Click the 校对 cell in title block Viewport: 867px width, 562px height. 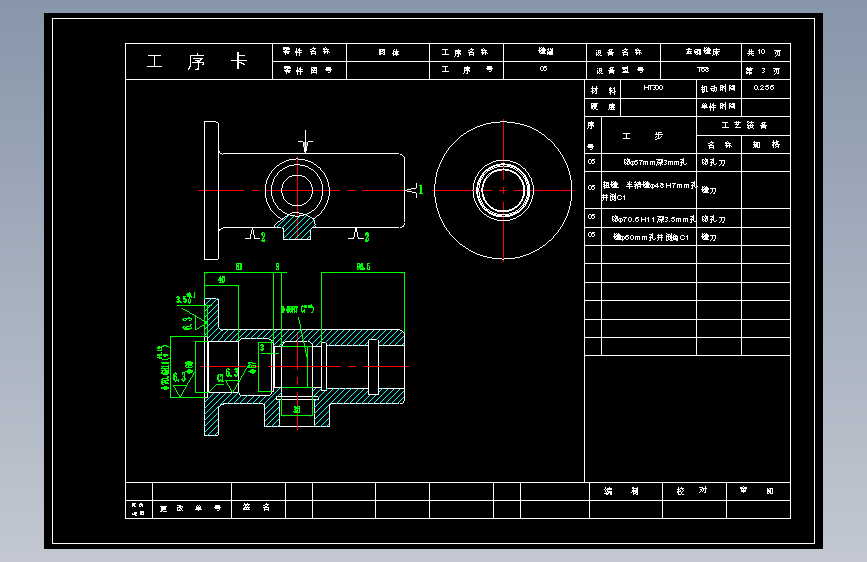(694, 491)
